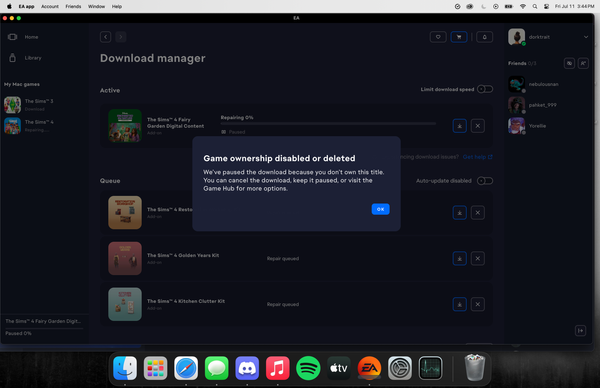Open the Help menu
600x388 pixels.
tap(117, 7)
